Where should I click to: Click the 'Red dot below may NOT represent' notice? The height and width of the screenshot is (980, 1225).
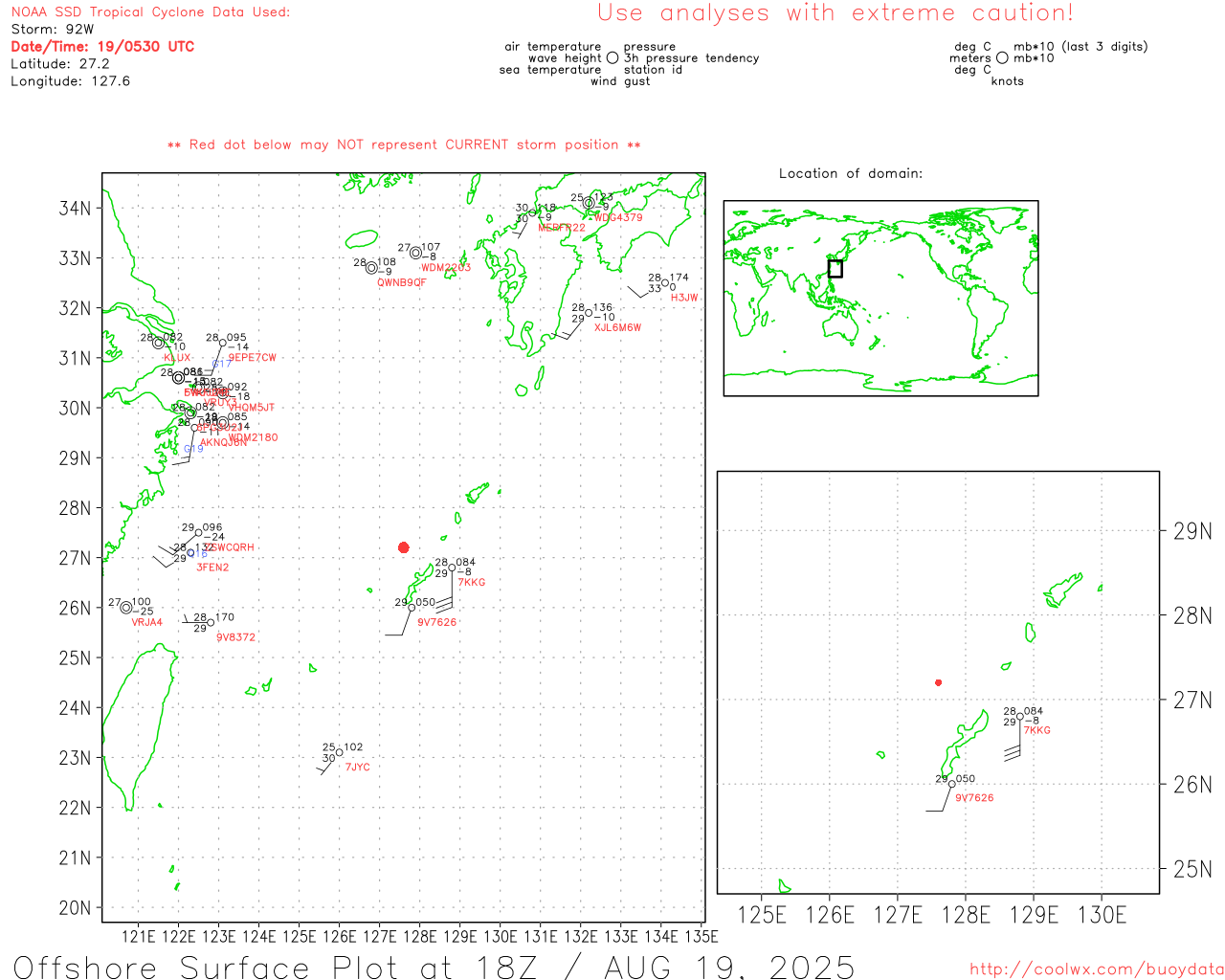coord(404,145)
